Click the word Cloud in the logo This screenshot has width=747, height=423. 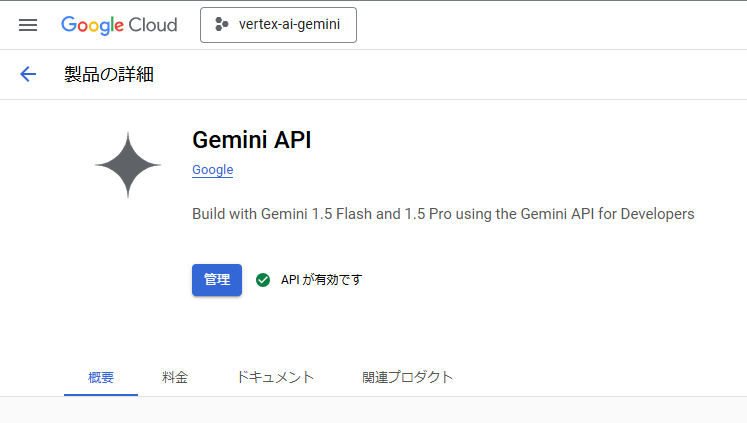tap(153, 25)
